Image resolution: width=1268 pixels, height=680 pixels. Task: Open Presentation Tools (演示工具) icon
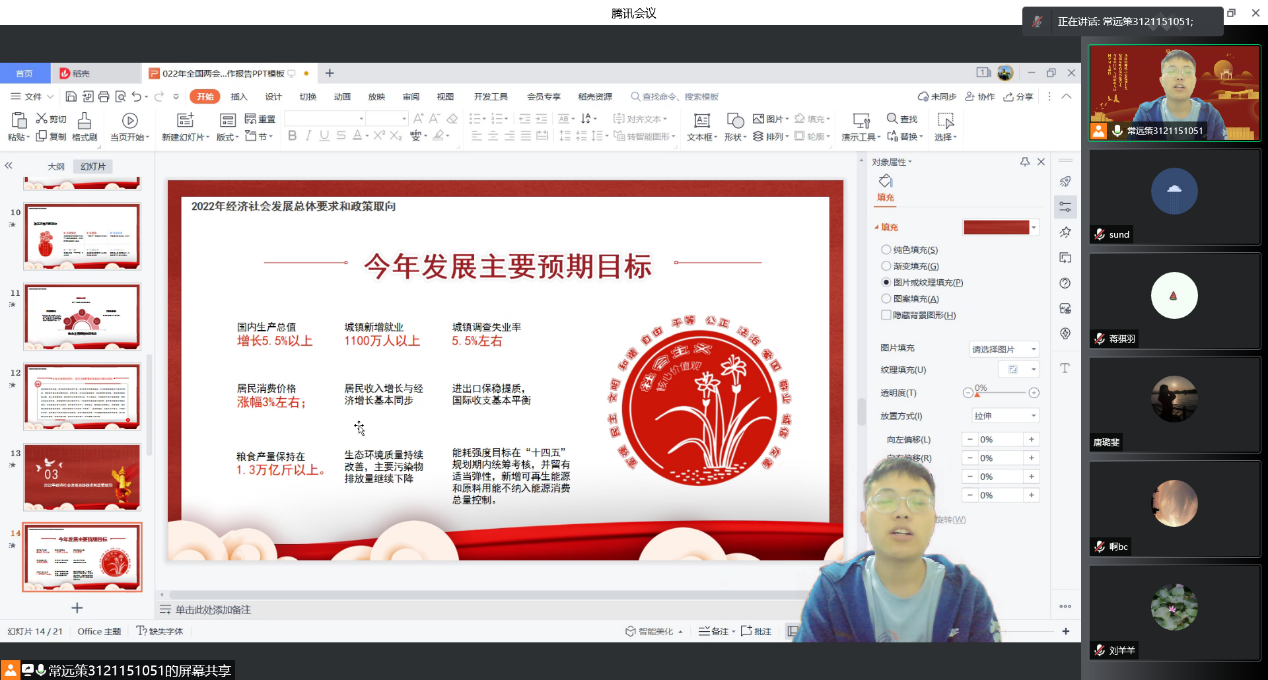(860, 121)
